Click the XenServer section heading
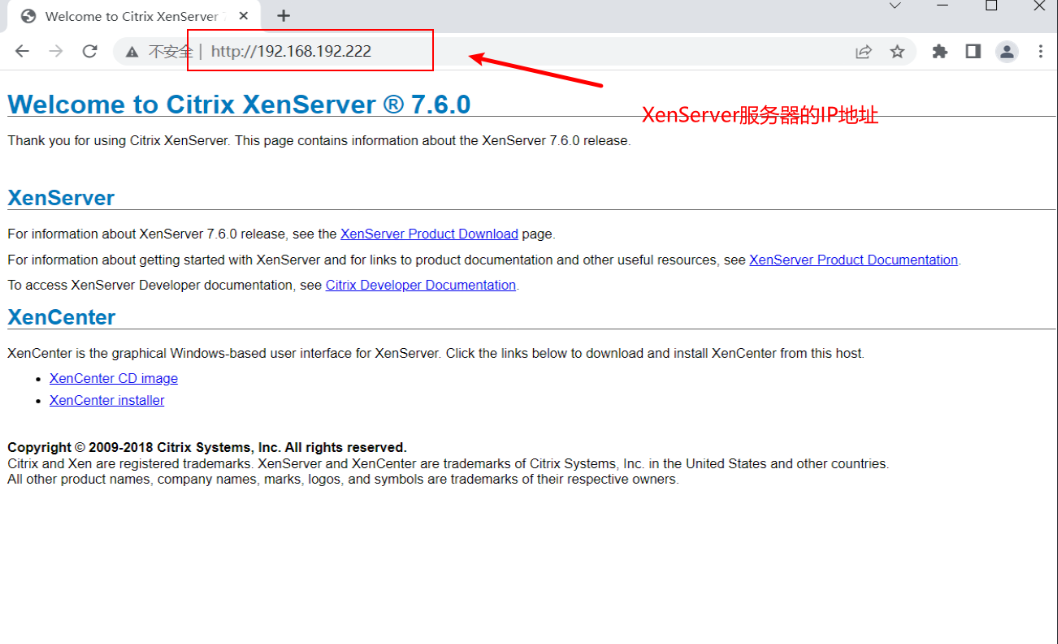Screen dimensions: 1058x644 point(61,198)
